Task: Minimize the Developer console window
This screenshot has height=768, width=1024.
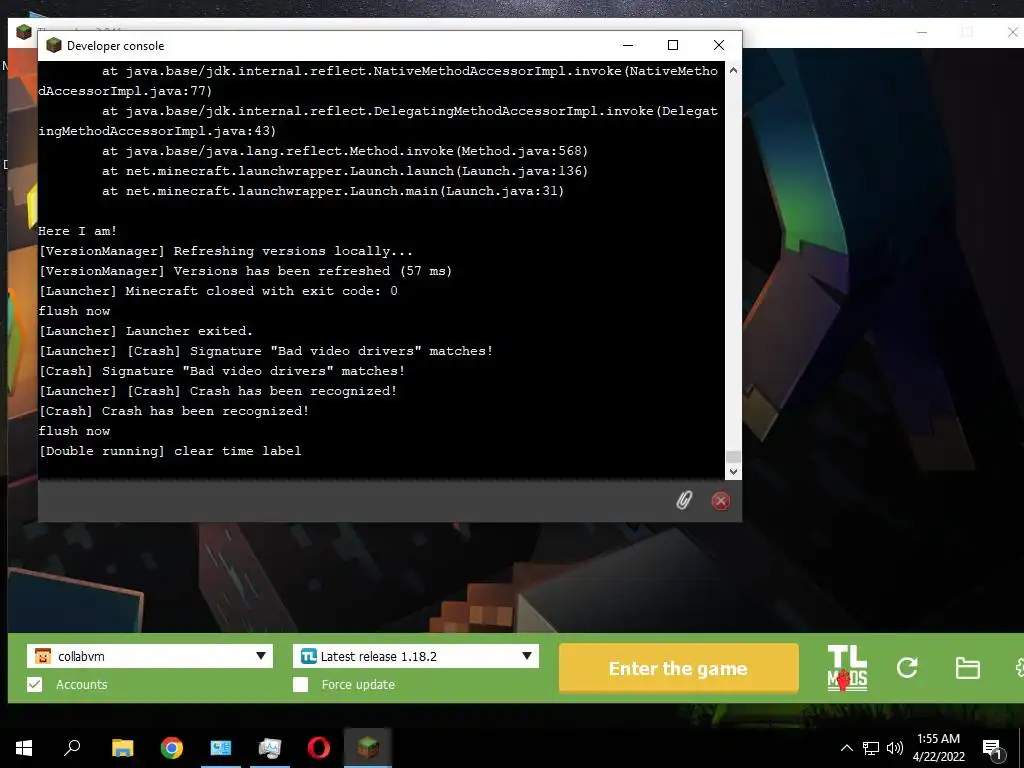Action: click(628, 45)
